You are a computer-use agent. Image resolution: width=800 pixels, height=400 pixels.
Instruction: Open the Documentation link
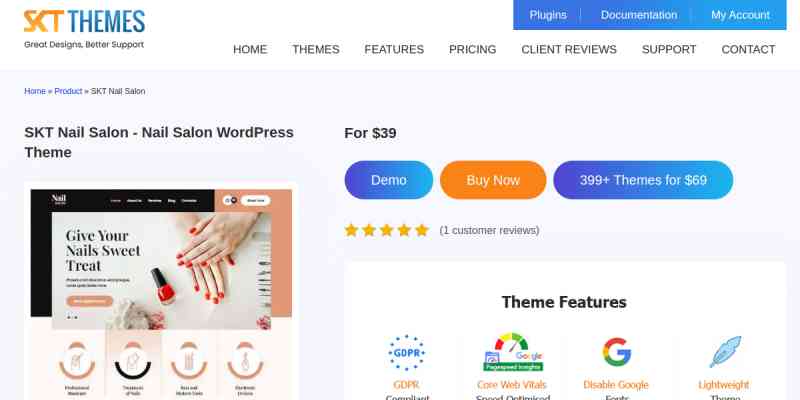coord(639,15)
